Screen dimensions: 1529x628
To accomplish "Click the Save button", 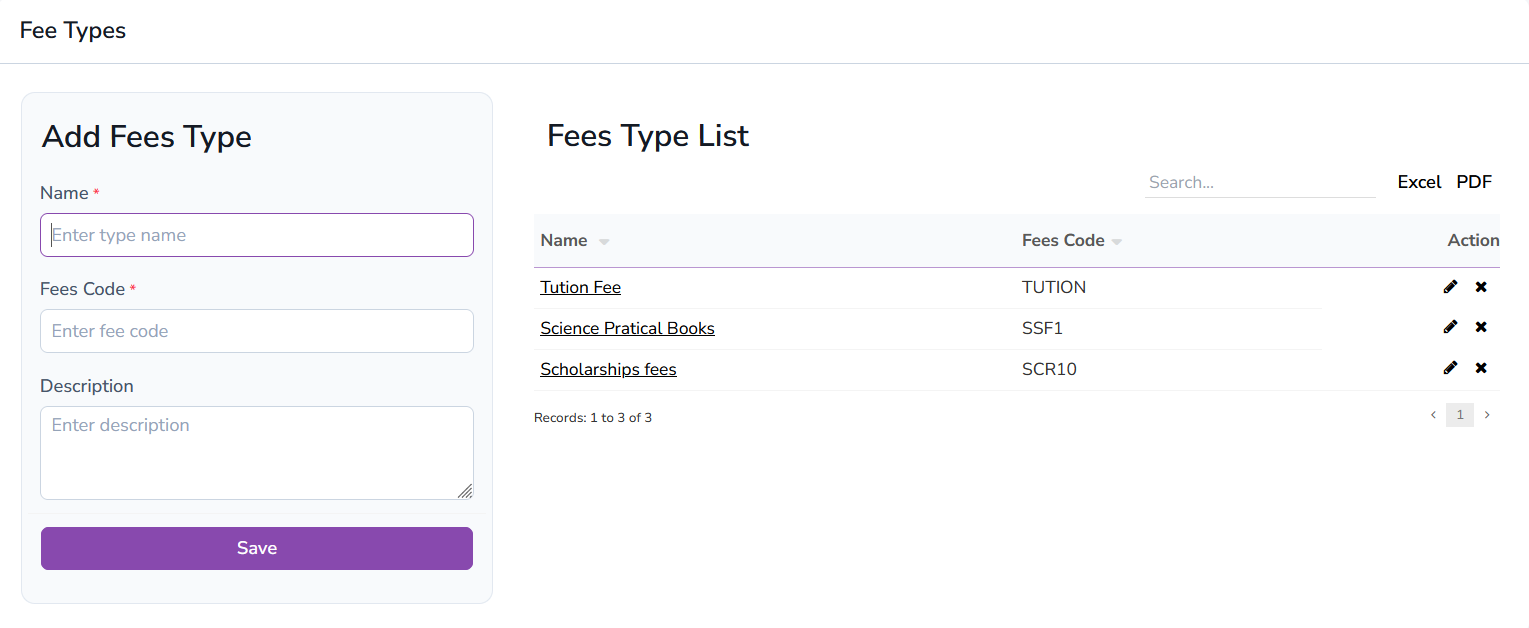I will (256, 548).
